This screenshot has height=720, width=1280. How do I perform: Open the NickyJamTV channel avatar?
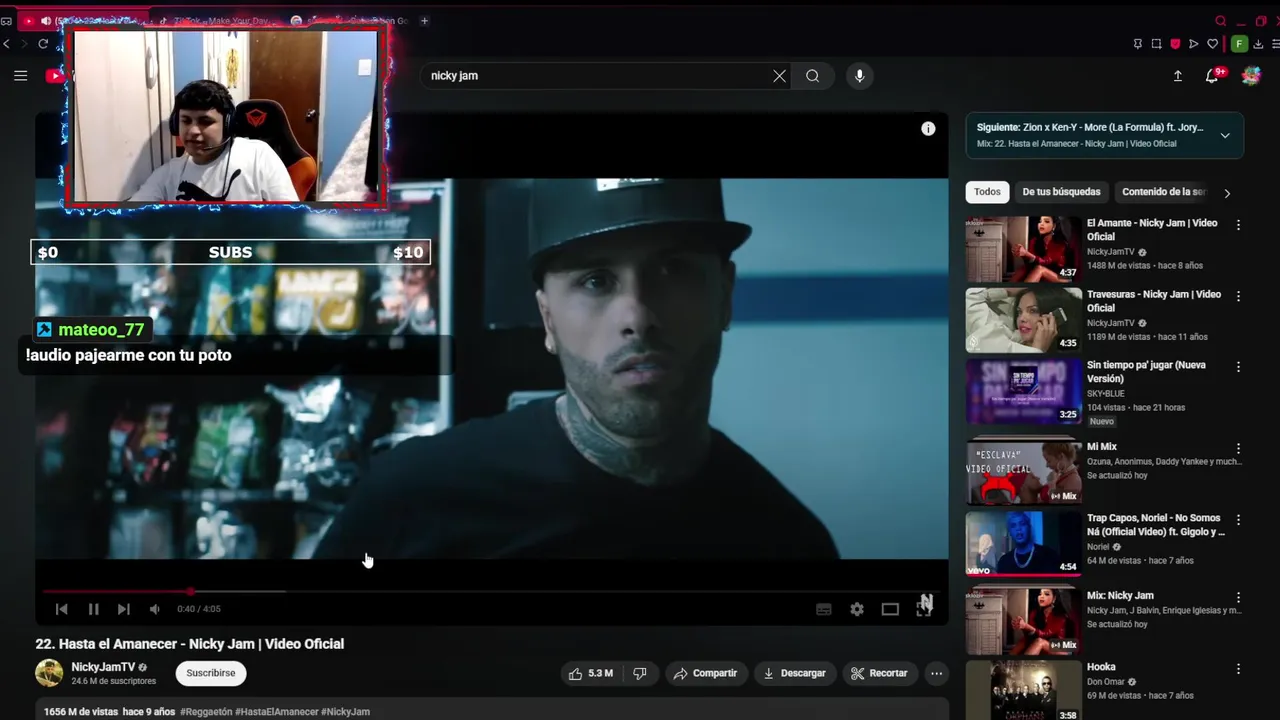[x=49, y=673]
